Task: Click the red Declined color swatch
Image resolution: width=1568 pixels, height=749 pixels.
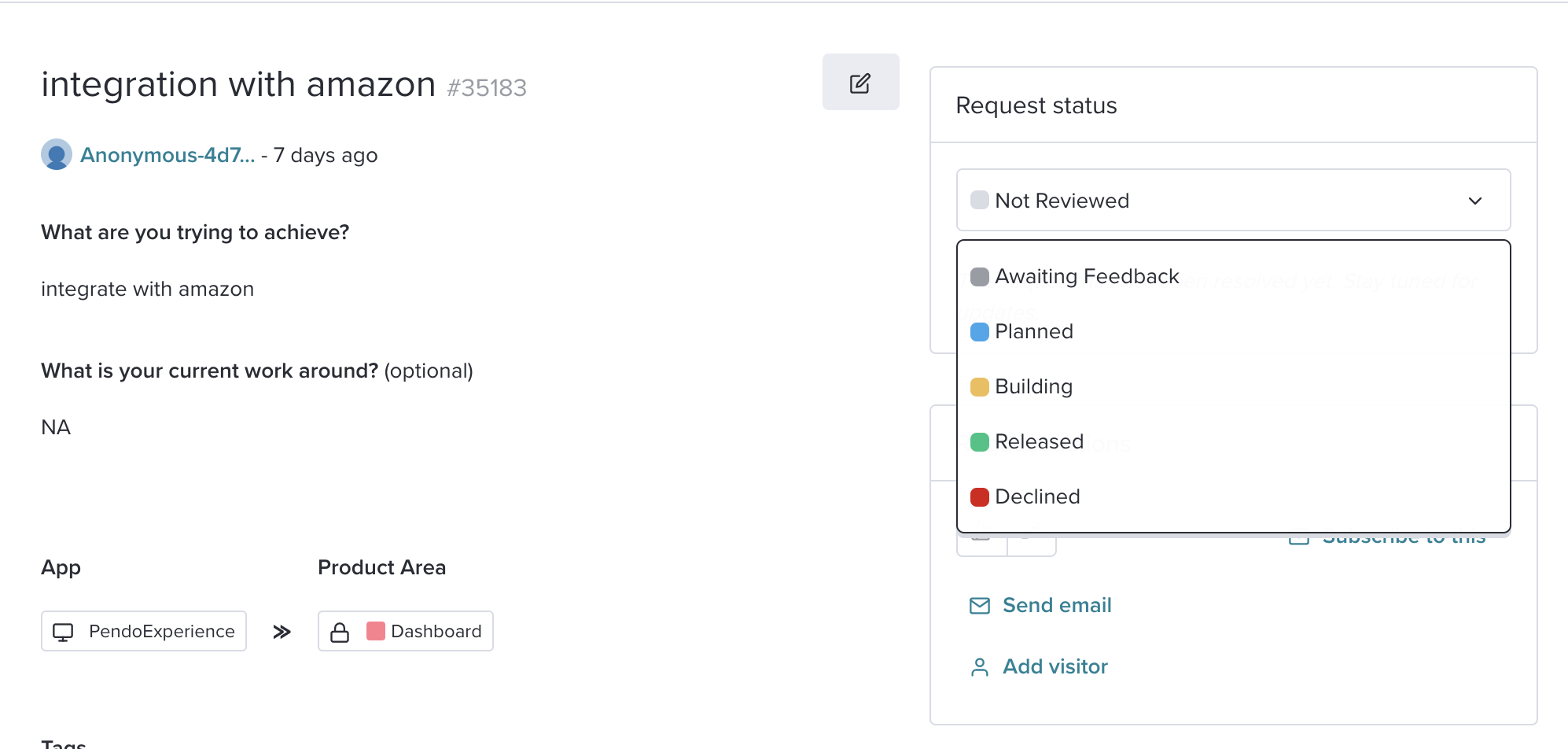Action: (980, 497)
